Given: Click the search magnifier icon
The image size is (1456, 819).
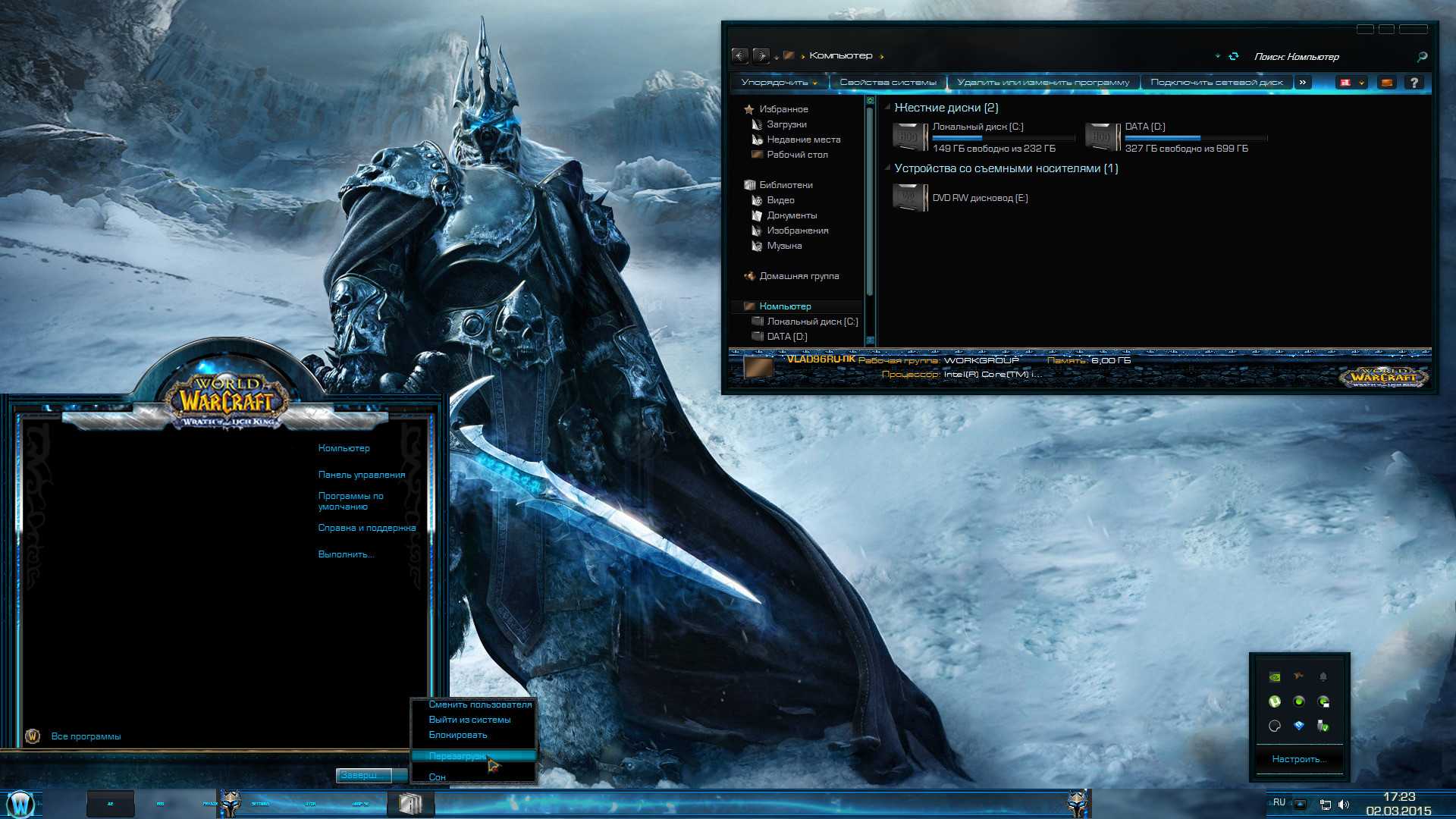Looking at the screenshot, I should 1422,56.
